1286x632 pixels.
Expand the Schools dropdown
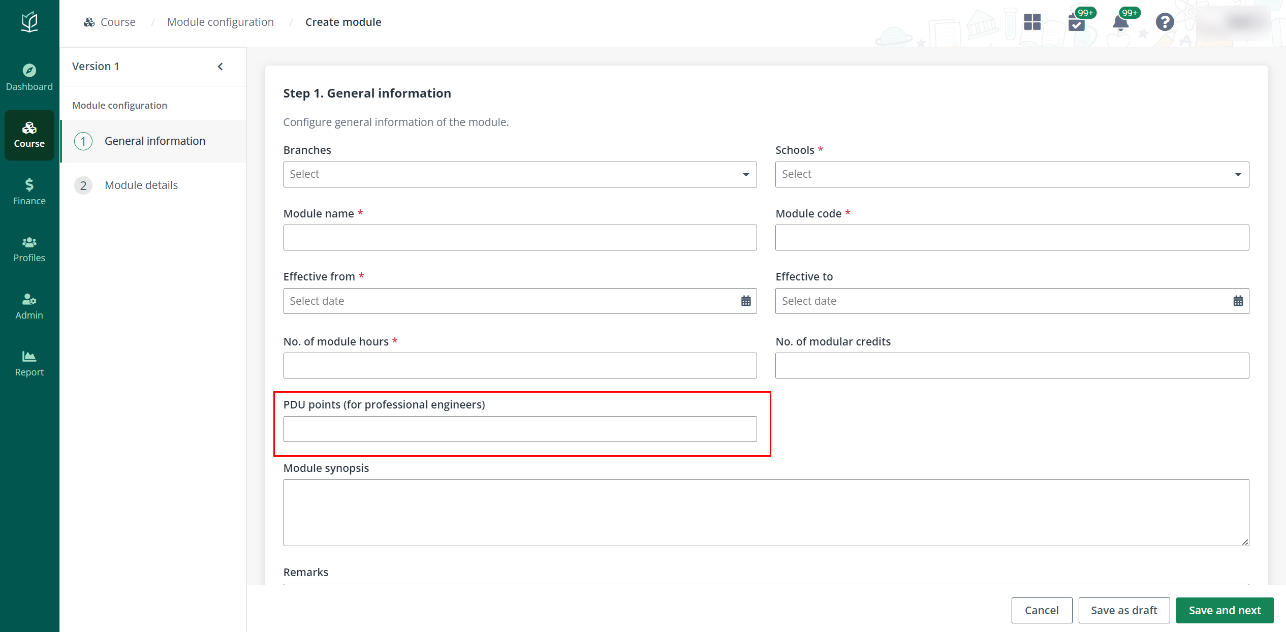click(1012, 174)
